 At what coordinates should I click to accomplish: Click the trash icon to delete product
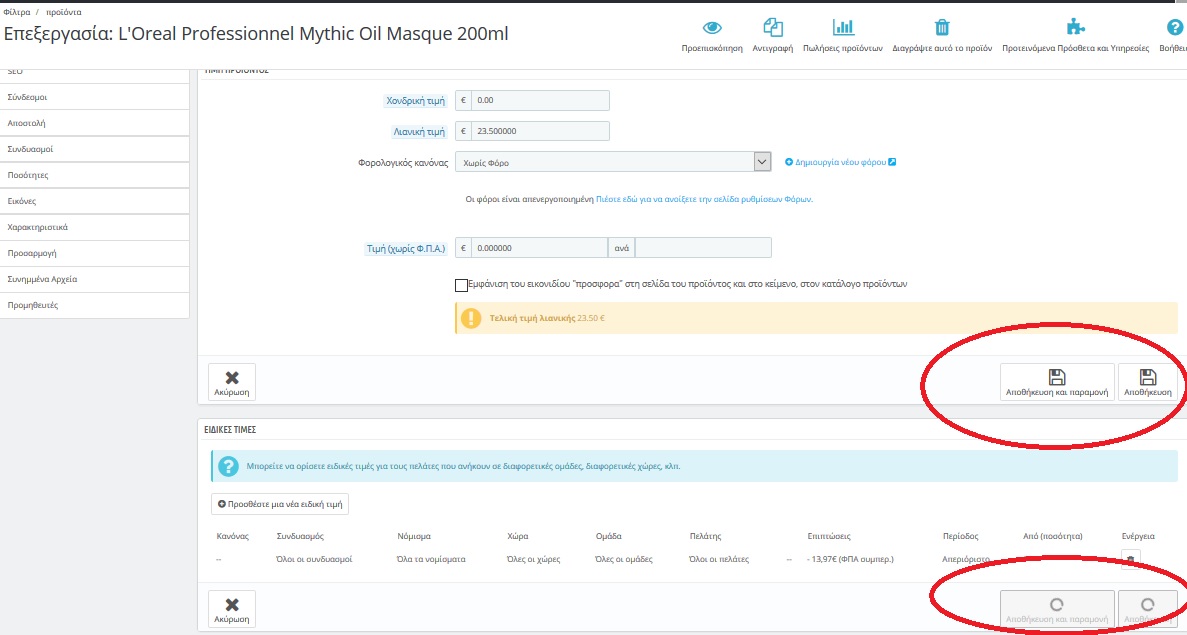pyautogui.click(x=942, y=28)
